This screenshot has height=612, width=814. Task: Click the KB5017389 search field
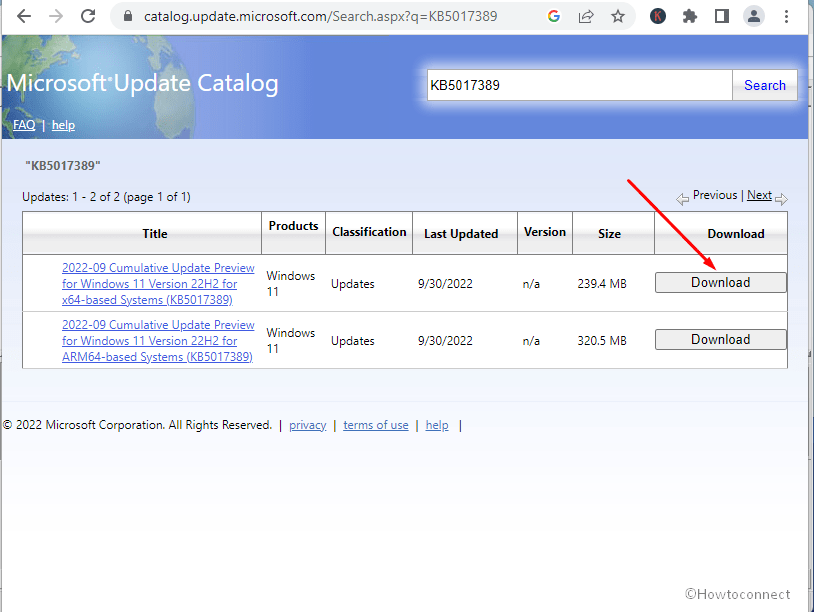pos(579,85)
